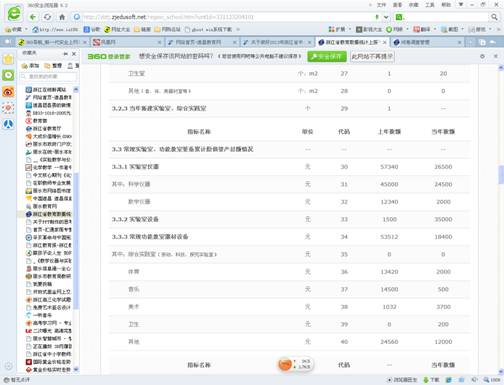Screen dimensions: 504x385
Task: Go back with the green arrow button
Action: click(x=32, y=17)
